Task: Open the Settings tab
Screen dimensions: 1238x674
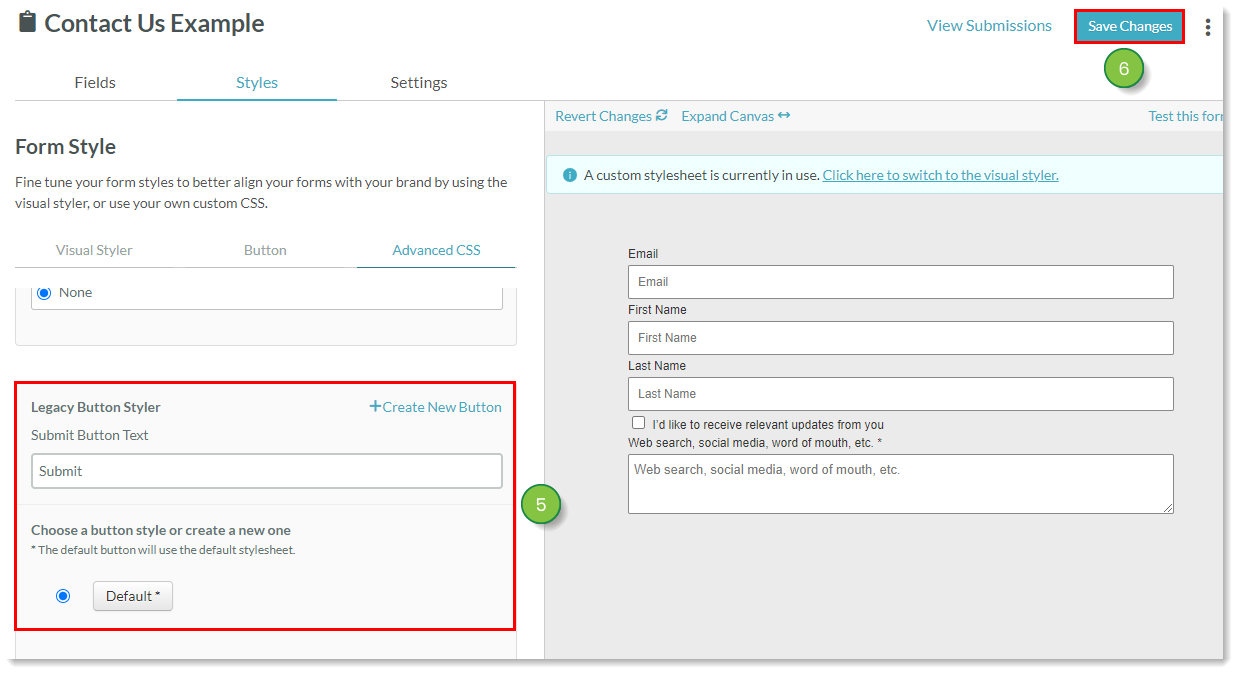Action: [x=419, y=82]
